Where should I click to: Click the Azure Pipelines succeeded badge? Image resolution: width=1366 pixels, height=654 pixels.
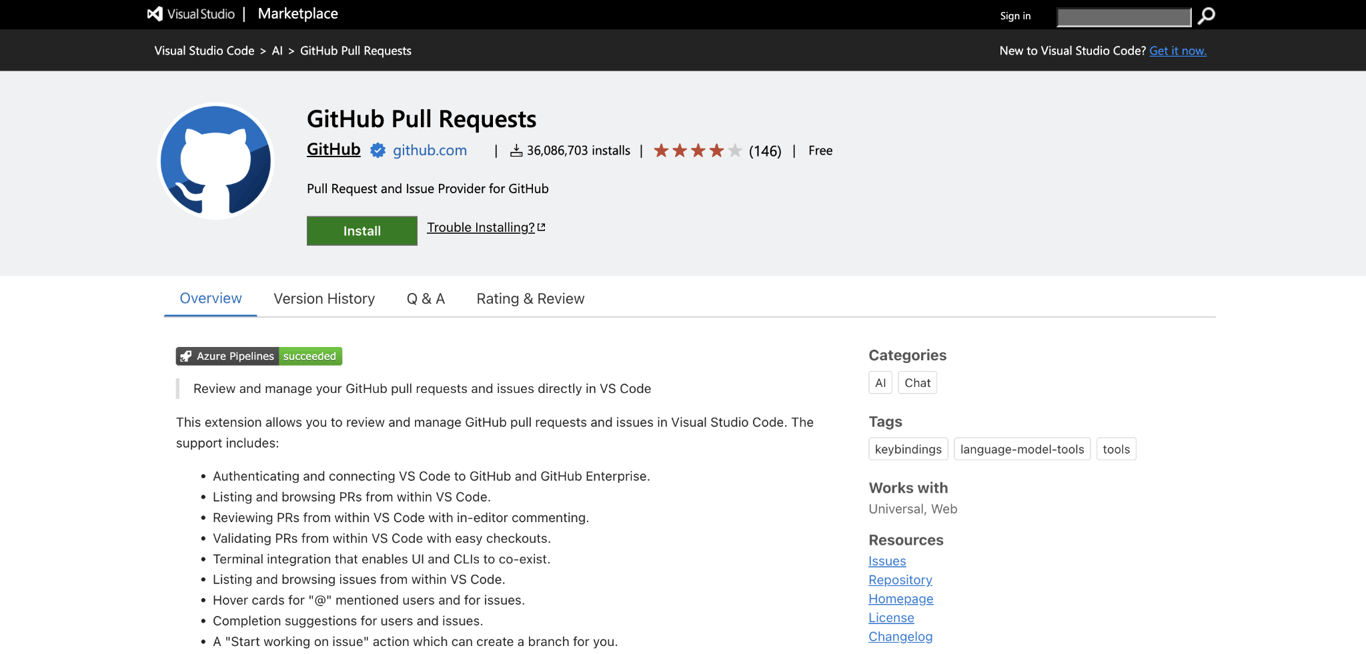pyautogui.click(x=259, y=356)
